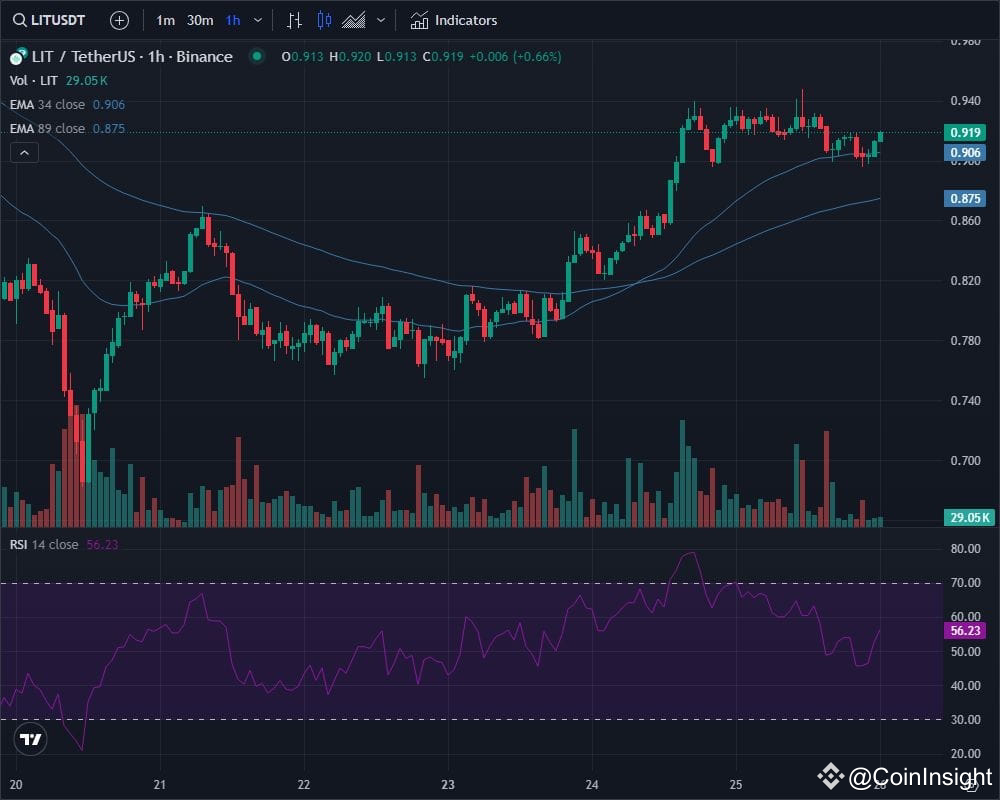Image resolution: width=1000 pixels, height=800 pixels.
Task: Click the LITUSDT symbol name
Action: [55, 20]
